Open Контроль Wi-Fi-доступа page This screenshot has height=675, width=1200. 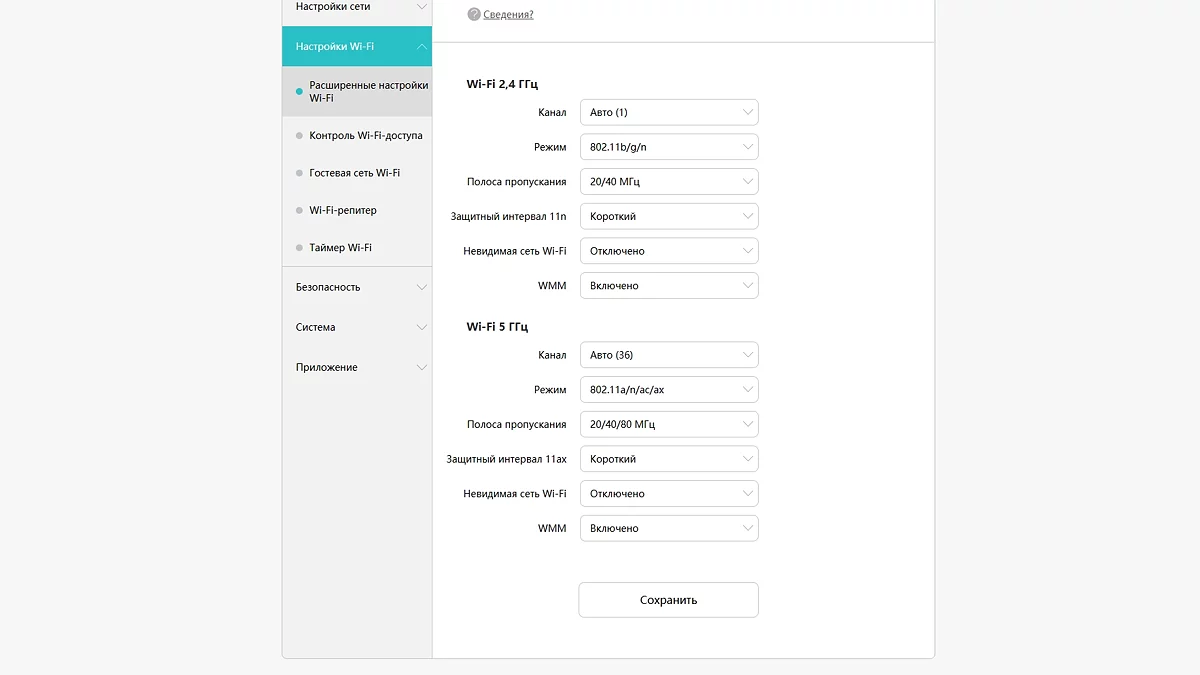tap(365, 135)
